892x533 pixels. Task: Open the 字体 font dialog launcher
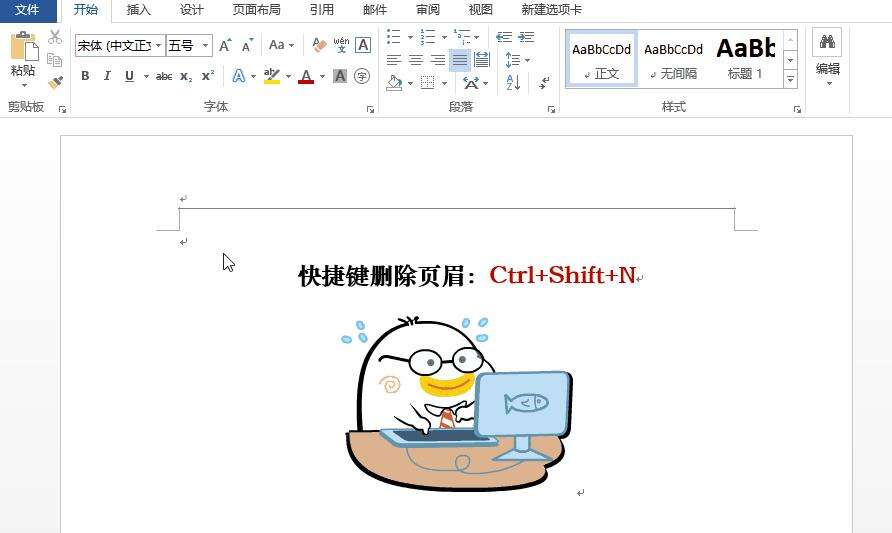(370, 109)
